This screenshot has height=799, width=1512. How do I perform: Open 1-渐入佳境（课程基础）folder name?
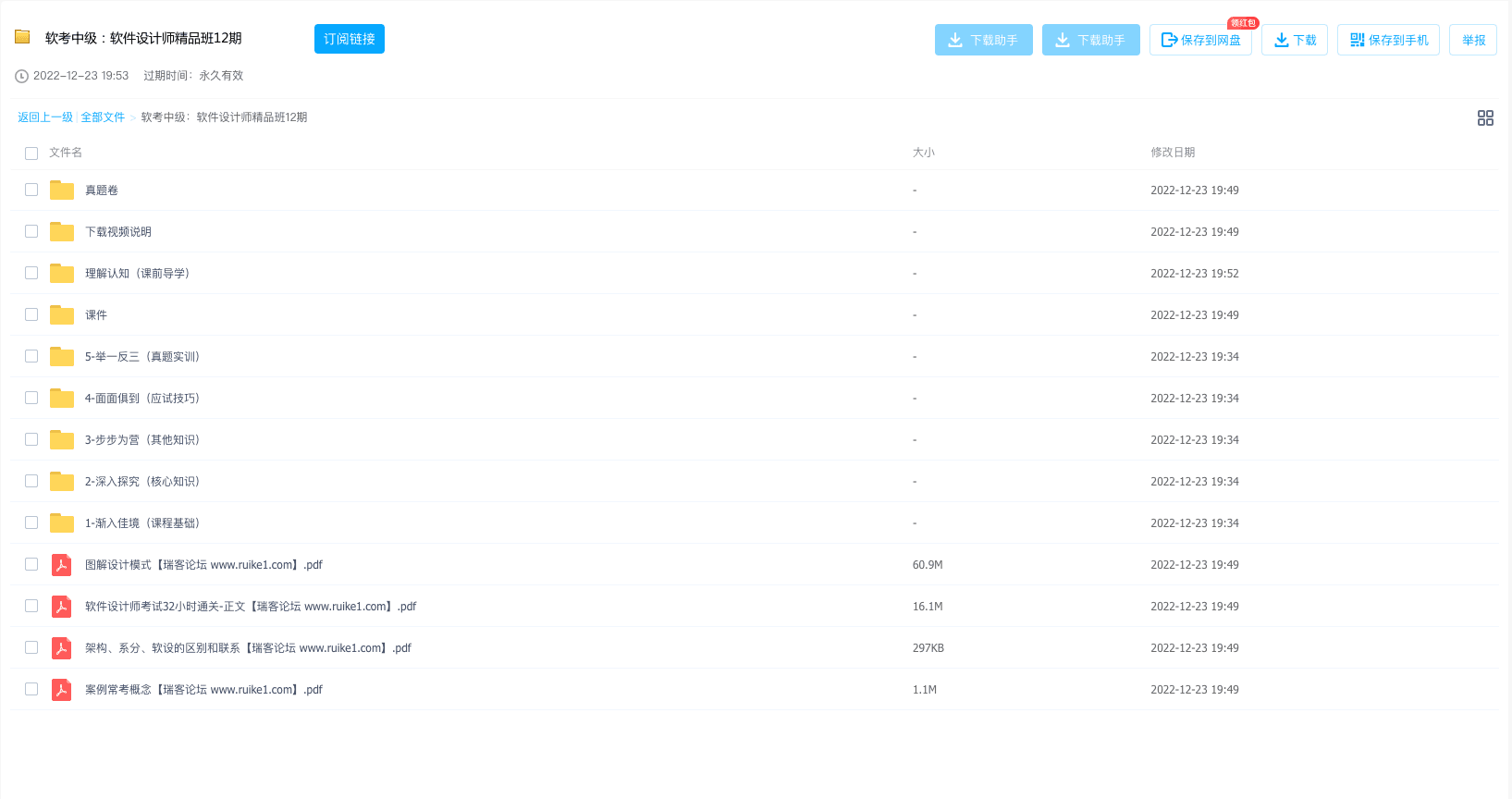[x=142, y=522]
